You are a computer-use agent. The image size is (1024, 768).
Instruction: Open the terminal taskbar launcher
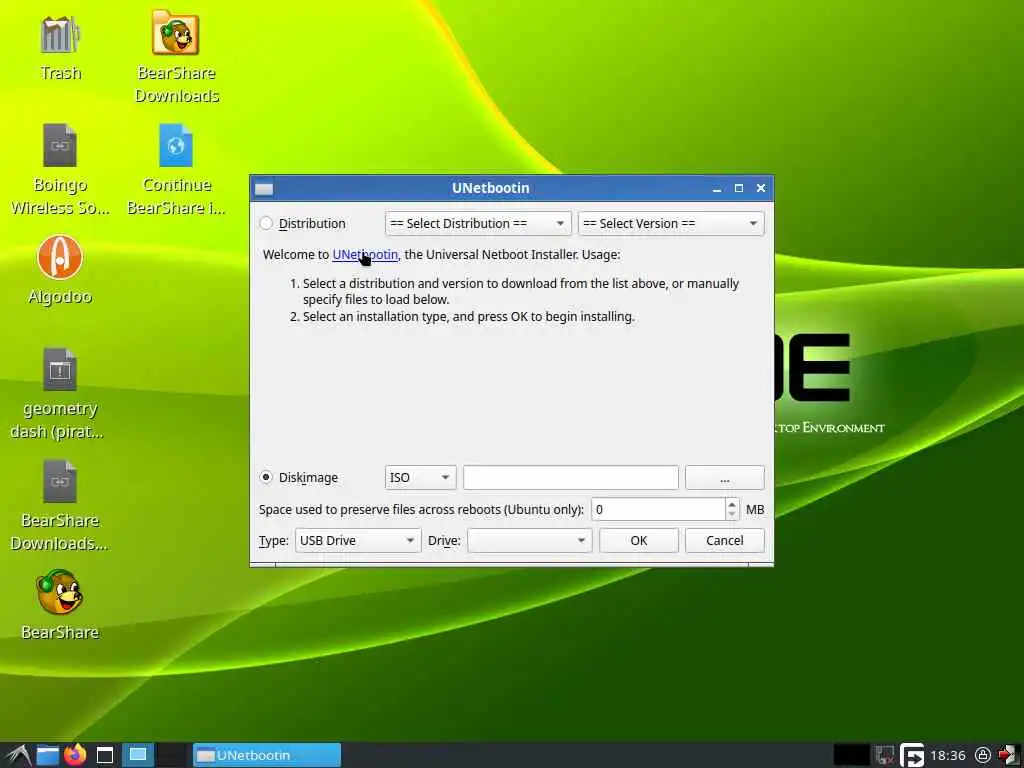[105, 756]
